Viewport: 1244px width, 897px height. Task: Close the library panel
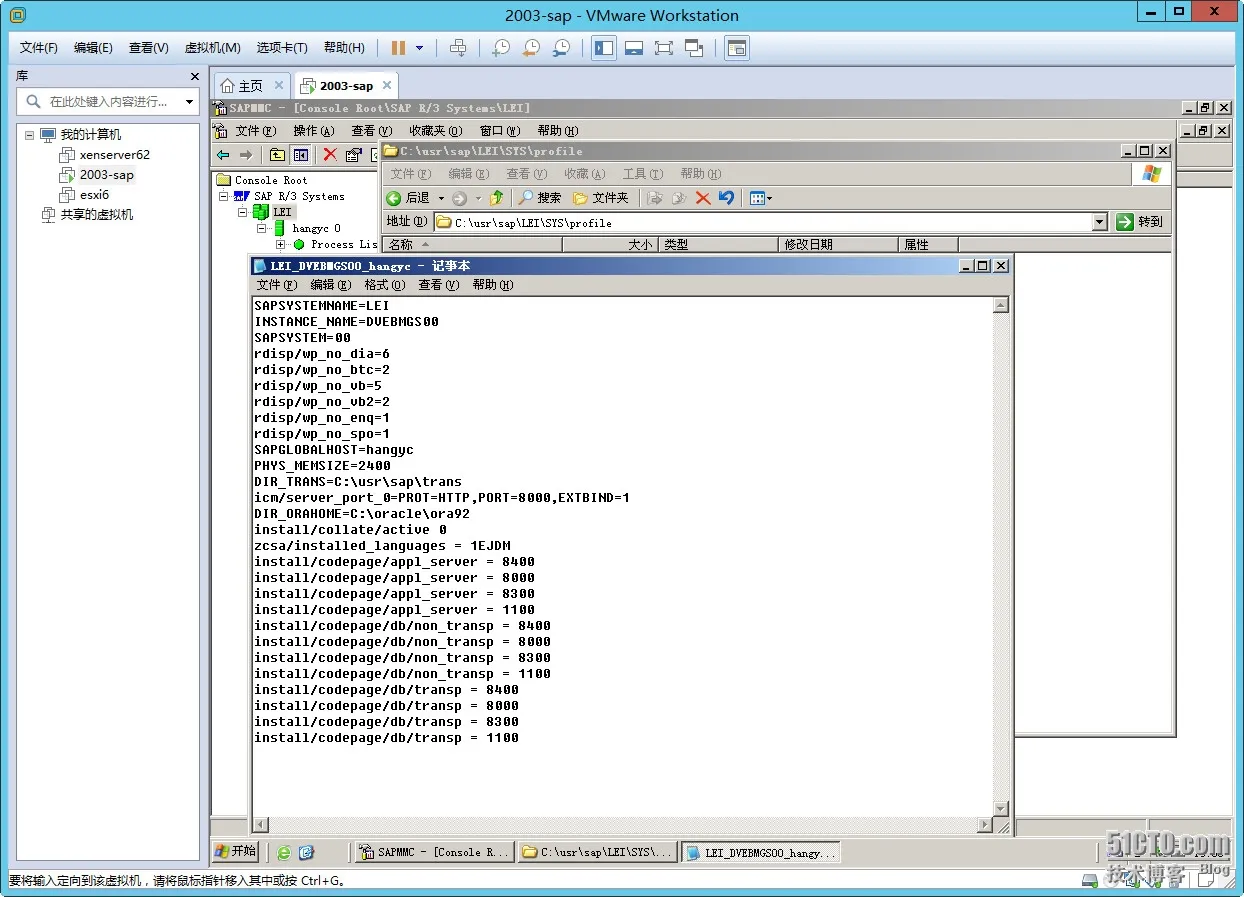pyautogui.click(x=195, y=76)
